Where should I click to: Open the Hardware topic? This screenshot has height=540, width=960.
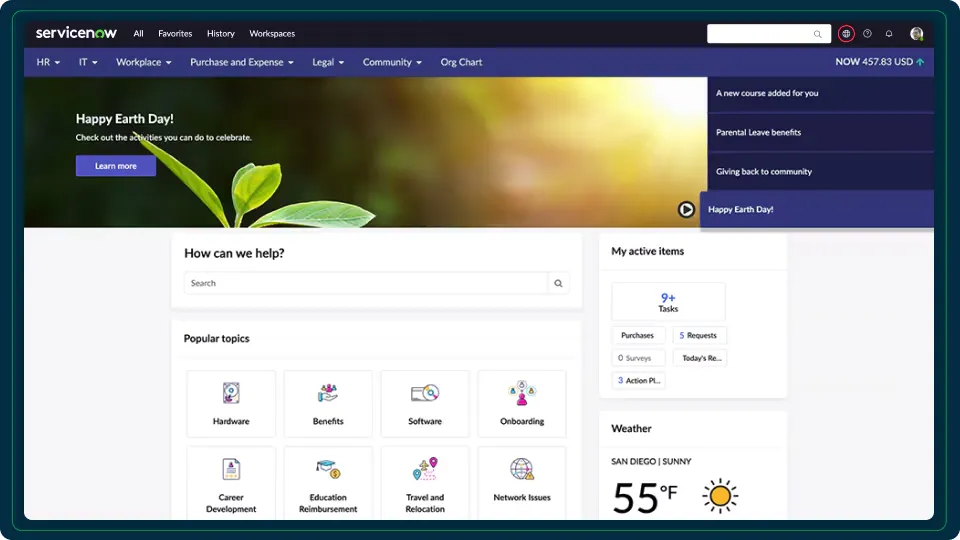click(231, 403)
